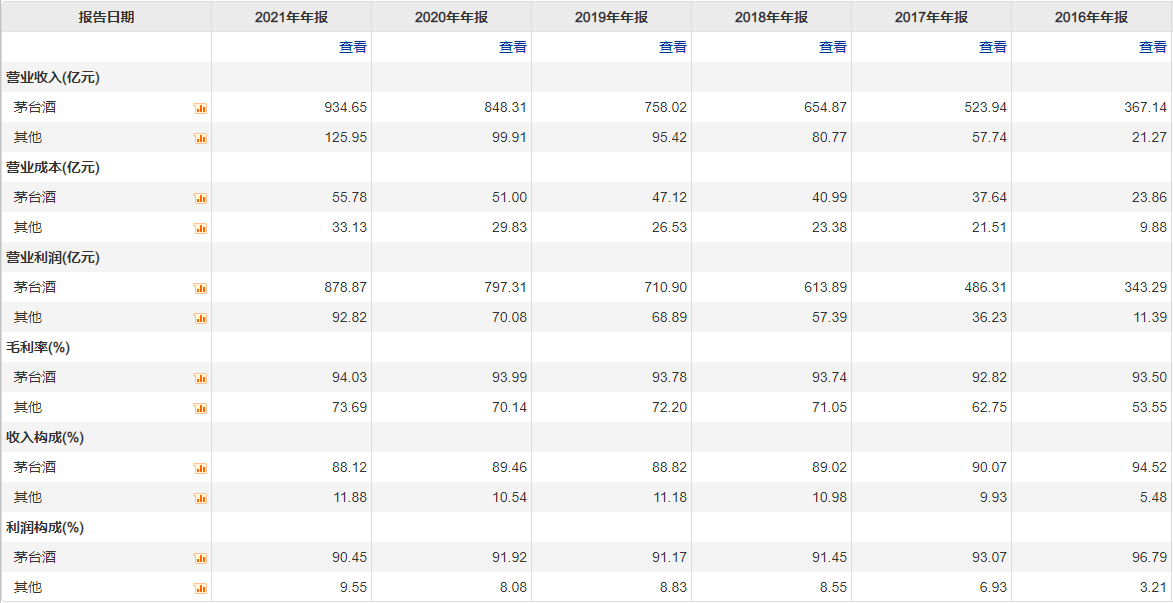
Task: Click 查看 link for 2021年年报
Action: coord(353,47)
